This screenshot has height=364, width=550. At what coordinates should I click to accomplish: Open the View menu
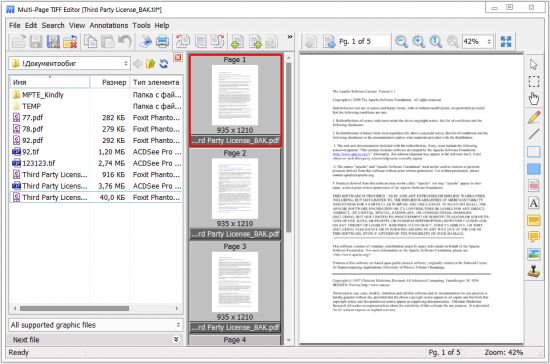click(77, 26)
